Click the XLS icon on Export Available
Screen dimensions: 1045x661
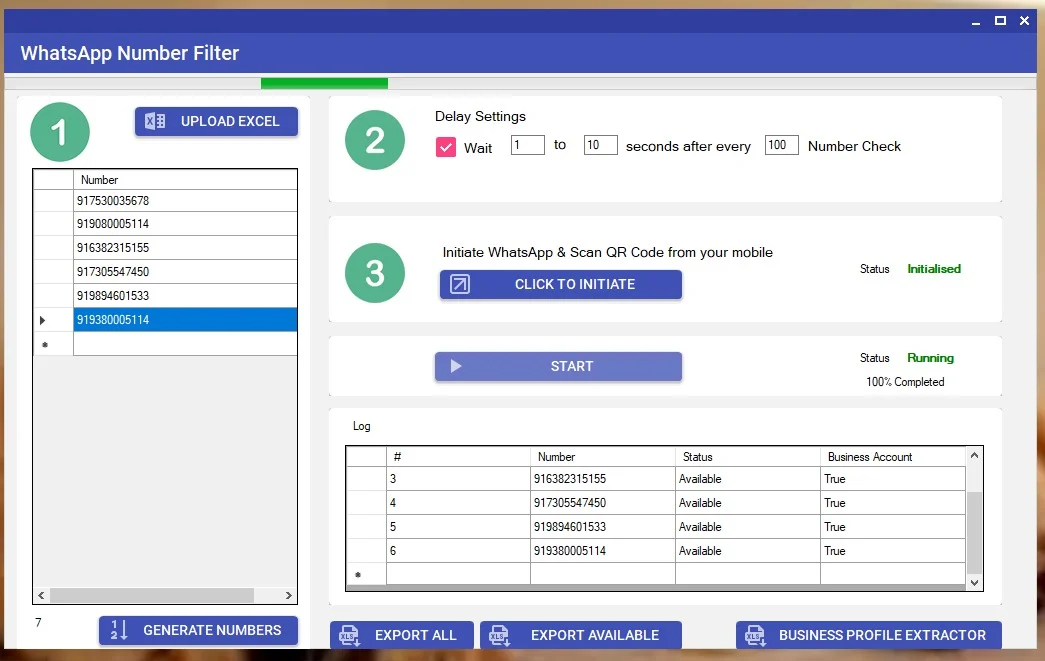pos(499,635)
